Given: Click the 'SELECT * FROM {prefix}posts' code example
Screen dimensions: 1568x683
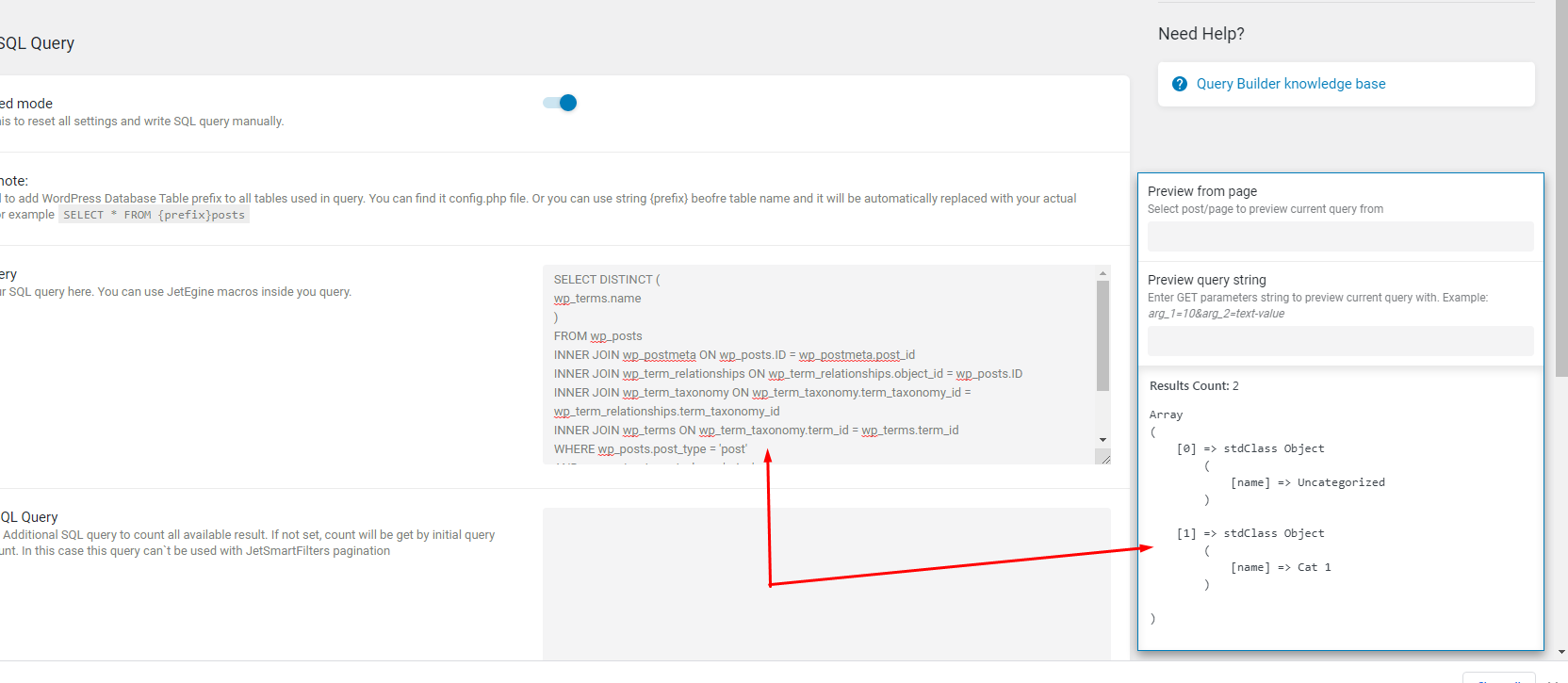Looking at the screenshot, I should pos(155,215).
